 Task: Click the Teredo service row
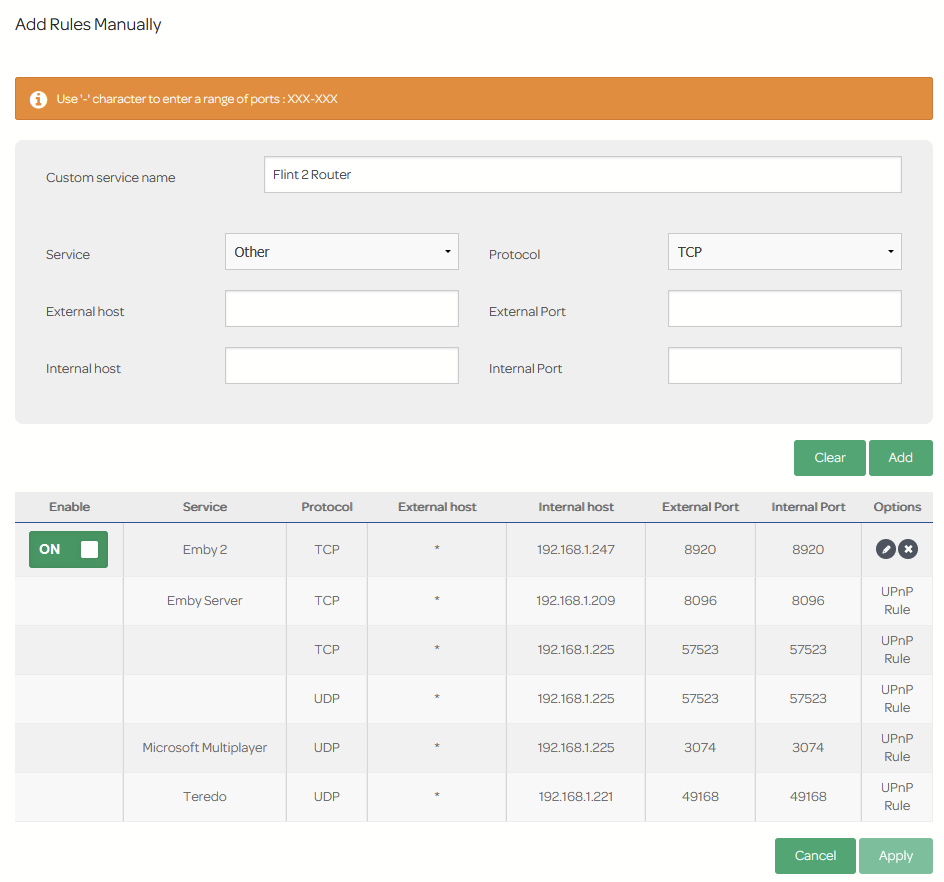pos(205,797)
